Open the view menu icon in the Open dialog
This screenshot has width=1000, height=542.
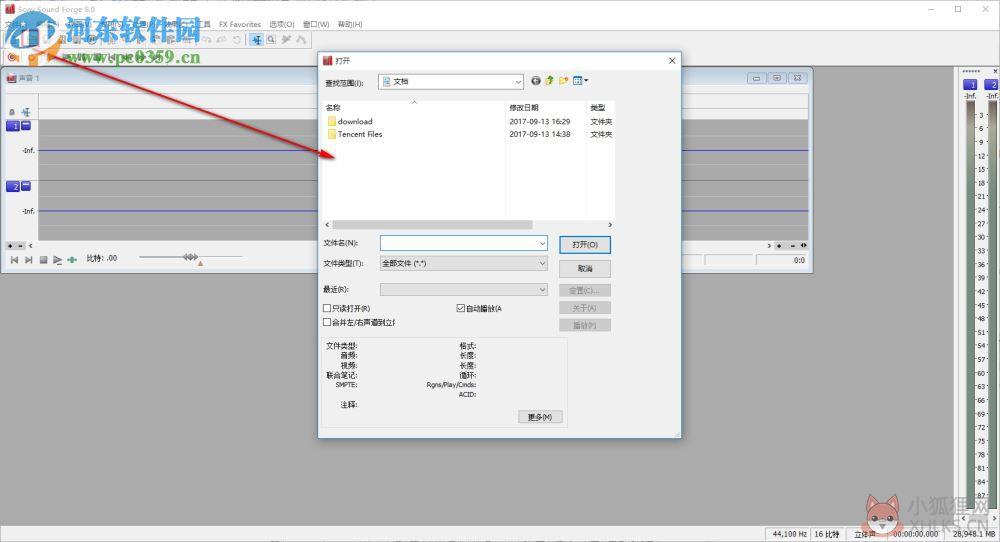coord(580,81)
